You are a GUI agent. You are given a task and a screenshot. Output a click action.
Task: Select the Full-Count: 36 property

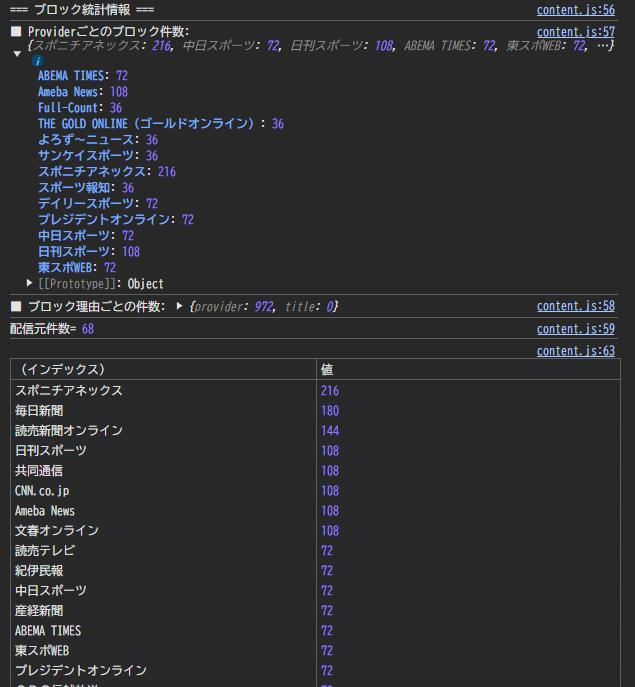(80, 108)
